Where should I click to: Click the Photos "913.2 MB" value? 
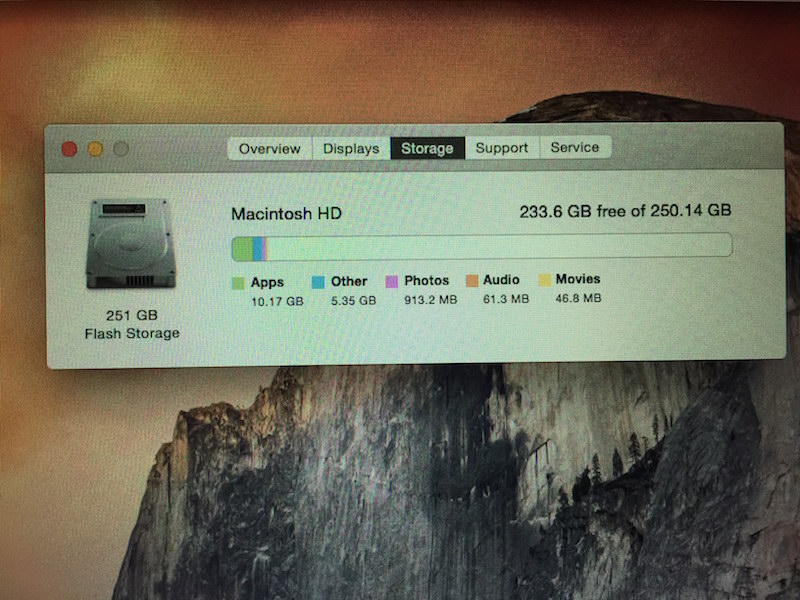click(431, 299)
